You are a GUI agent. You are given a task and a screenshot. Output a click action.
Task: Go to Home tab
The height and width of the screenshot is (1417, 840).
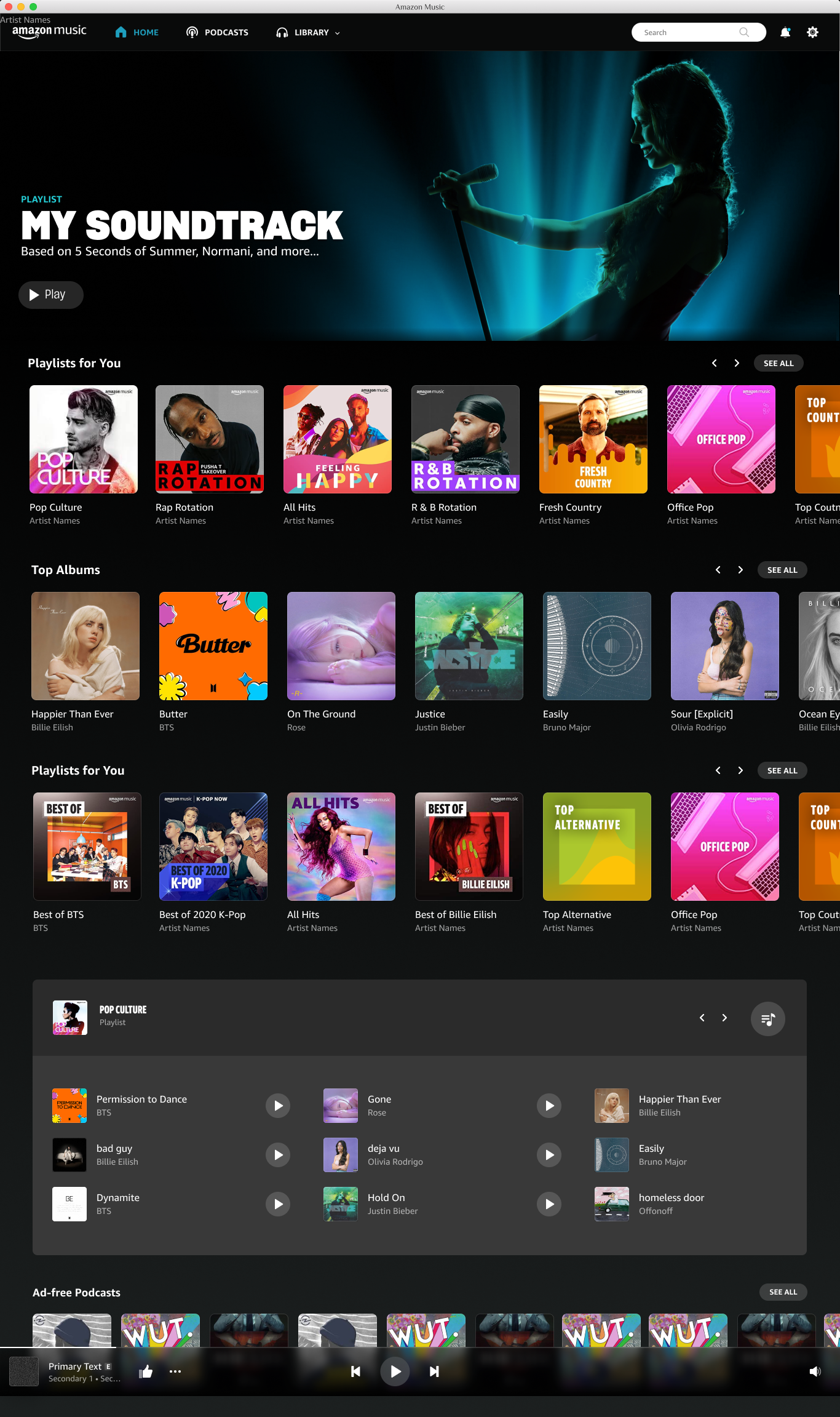point(137,32)
